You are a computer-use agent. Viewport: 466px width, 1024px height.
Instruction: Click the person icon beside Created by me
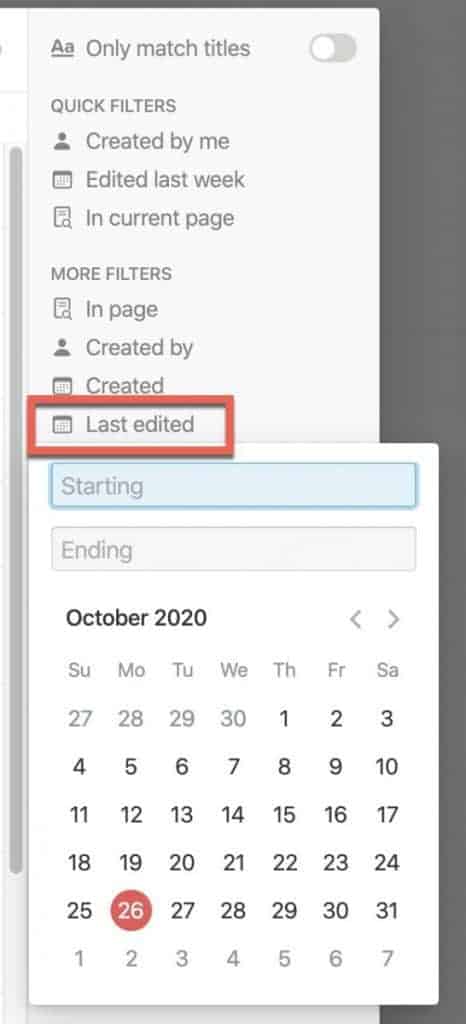click(x=62, y=142)
